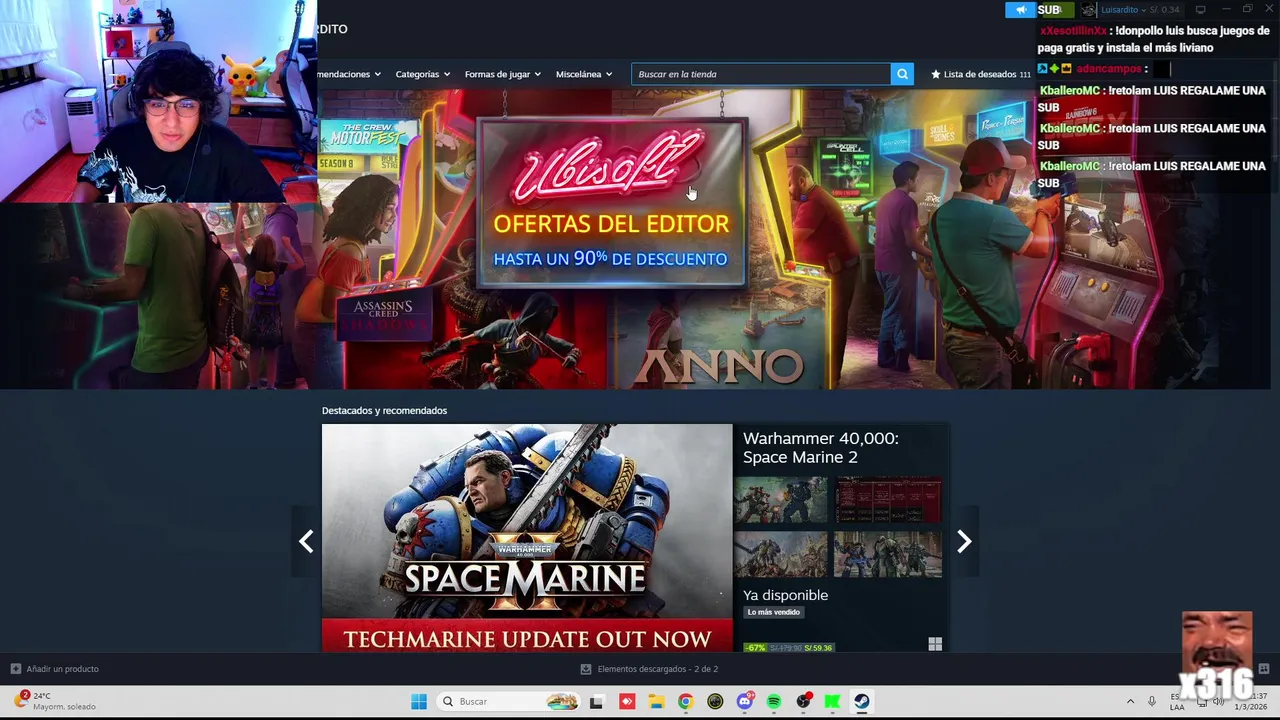Expand the Categorías dropdown menu
Viewport: 1280px width, 720px height.
point(422,74)
